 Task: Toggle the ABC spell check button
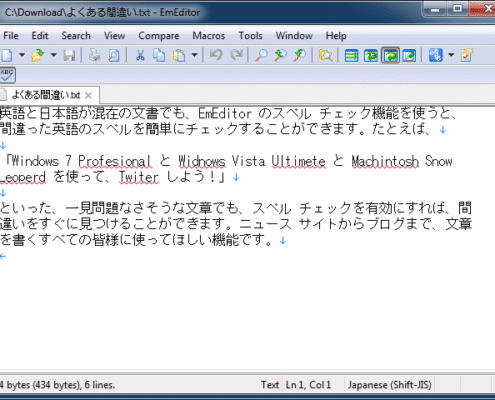coord(7,75)
